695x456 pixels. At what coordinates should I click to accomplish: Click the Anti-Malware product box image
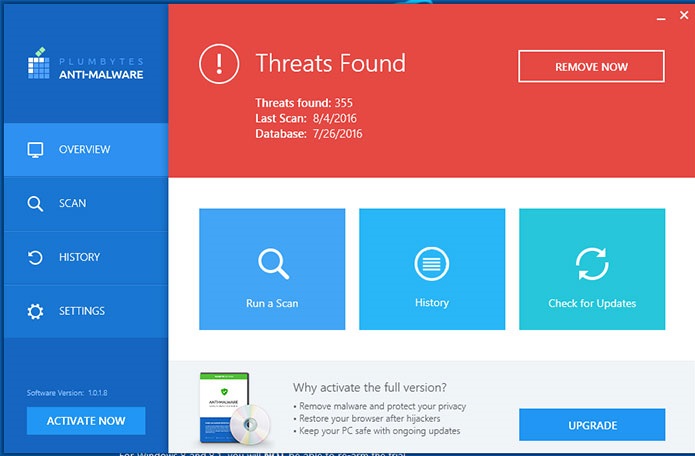coord(234,409)
